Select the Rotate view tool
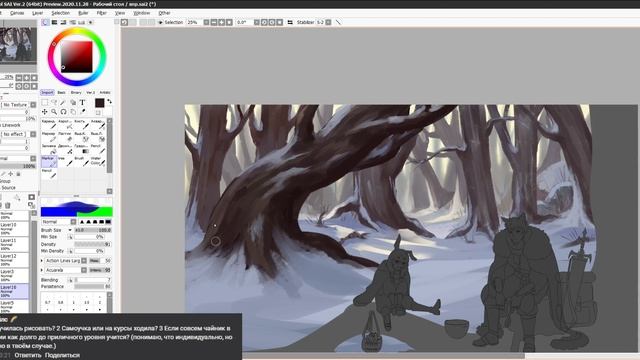Viewport: 640px width, 360px height. [x=63, y=112]
